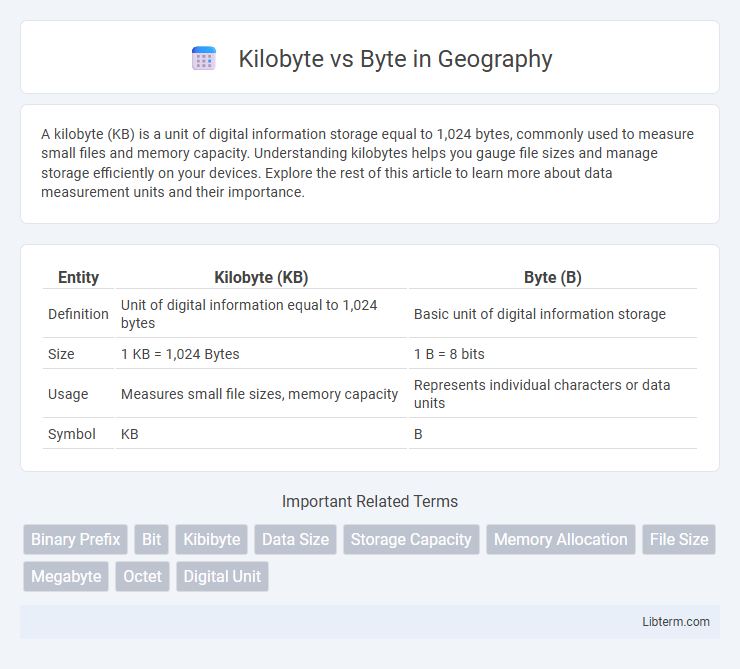
Task: Open the Data Size tag
Action: point(295,539)
